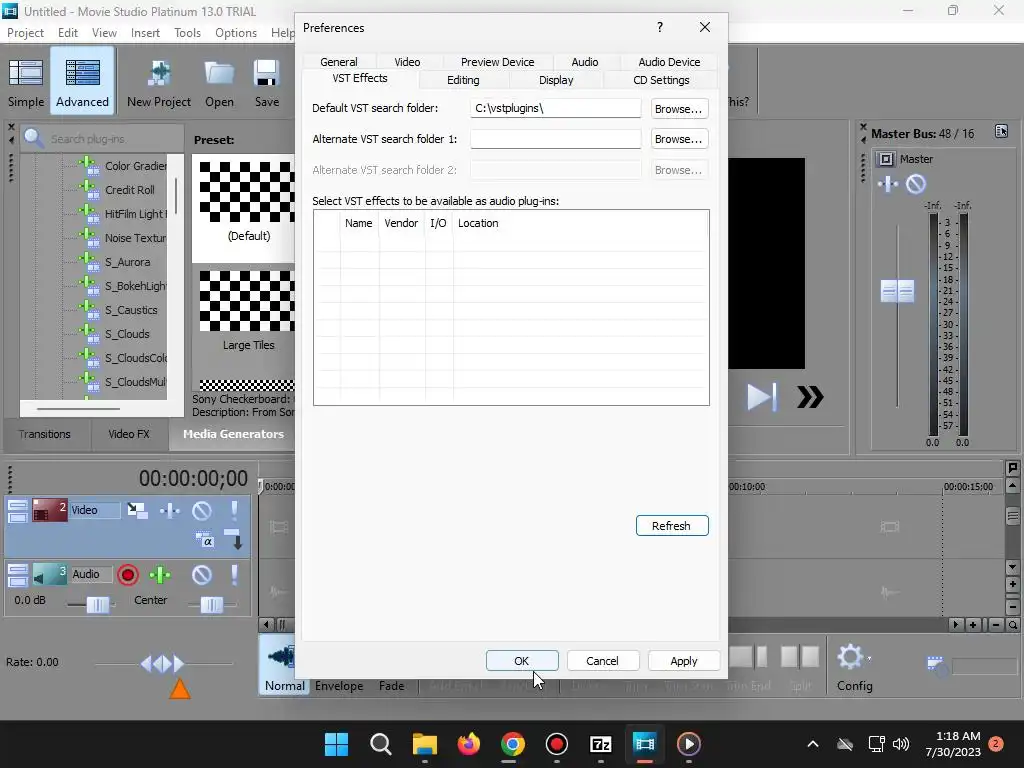Image resolution: width=1024 pixels, height=768 pixels.
Task: Click the make compositing child arrow
Action: (x=234, y=539)
